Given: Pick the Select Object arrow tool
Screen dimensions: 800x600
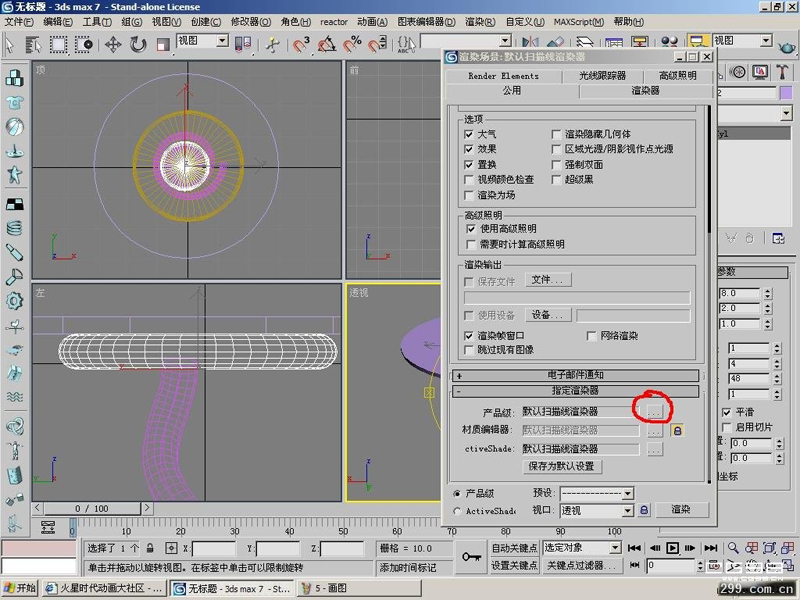Looking at the screenshot, I should click(9, 44).
